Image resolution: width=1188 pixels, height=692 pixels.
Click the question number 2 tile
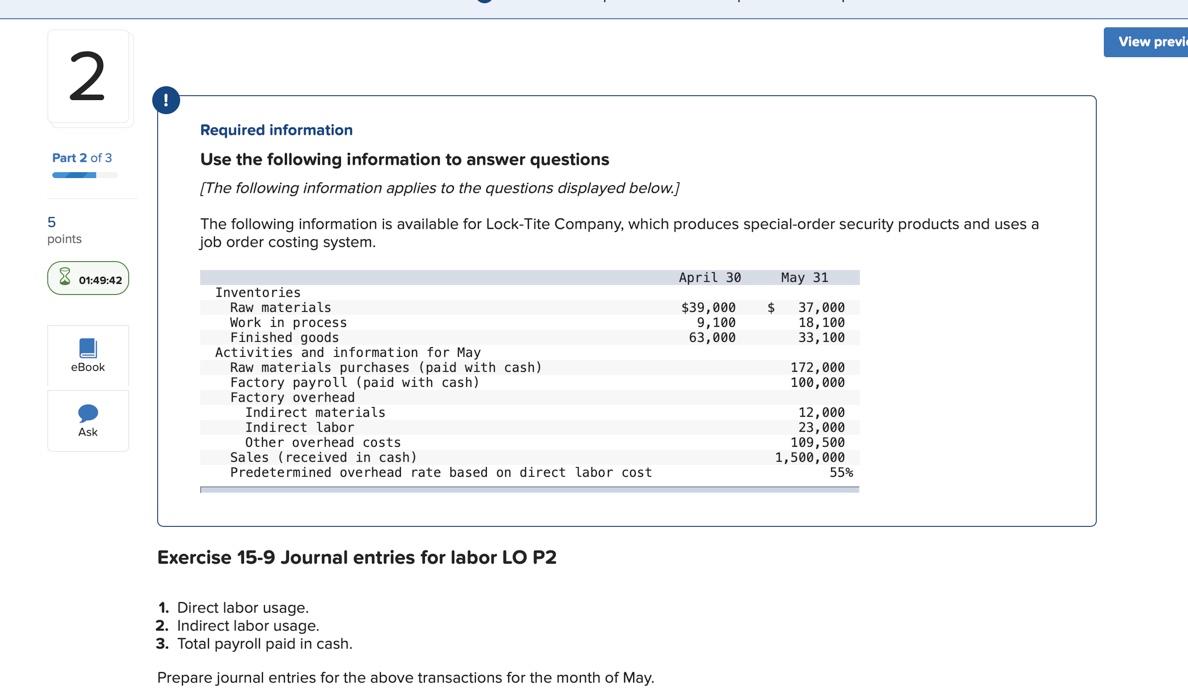coord(89,76)
